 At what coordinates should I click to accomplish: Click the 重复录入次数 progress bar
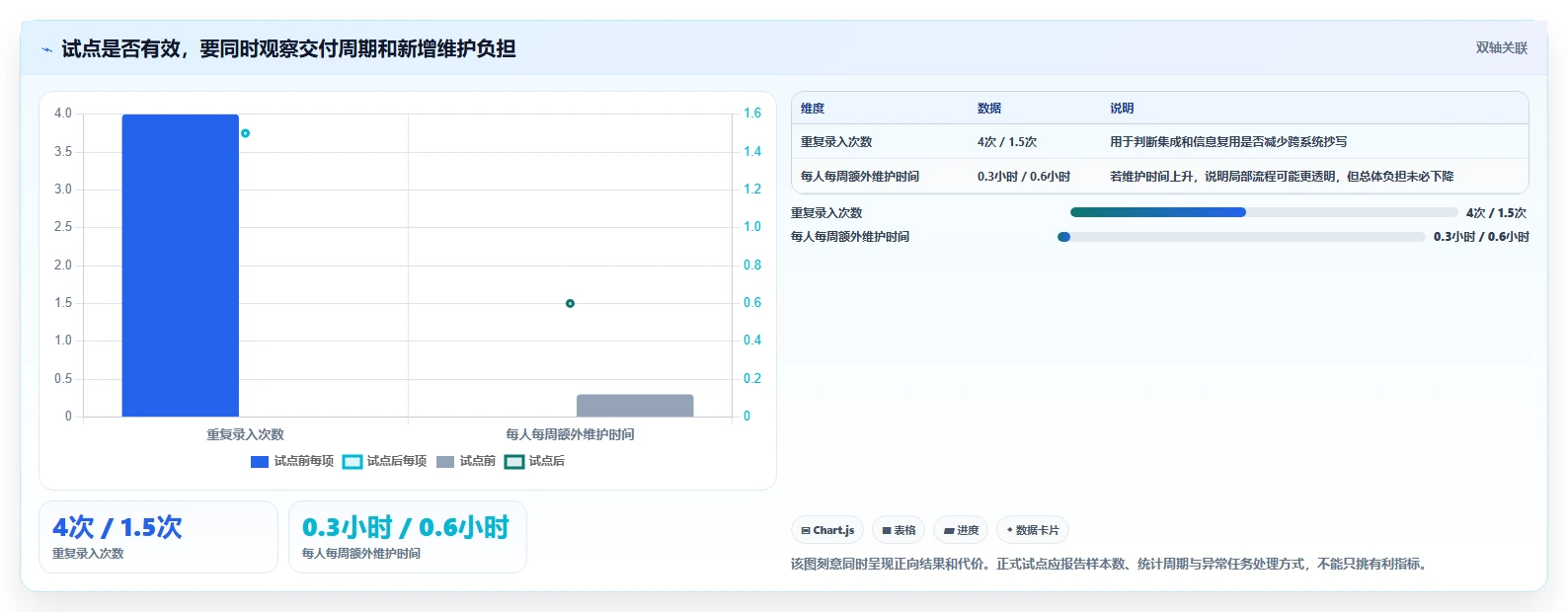[x=1264, y=212]
